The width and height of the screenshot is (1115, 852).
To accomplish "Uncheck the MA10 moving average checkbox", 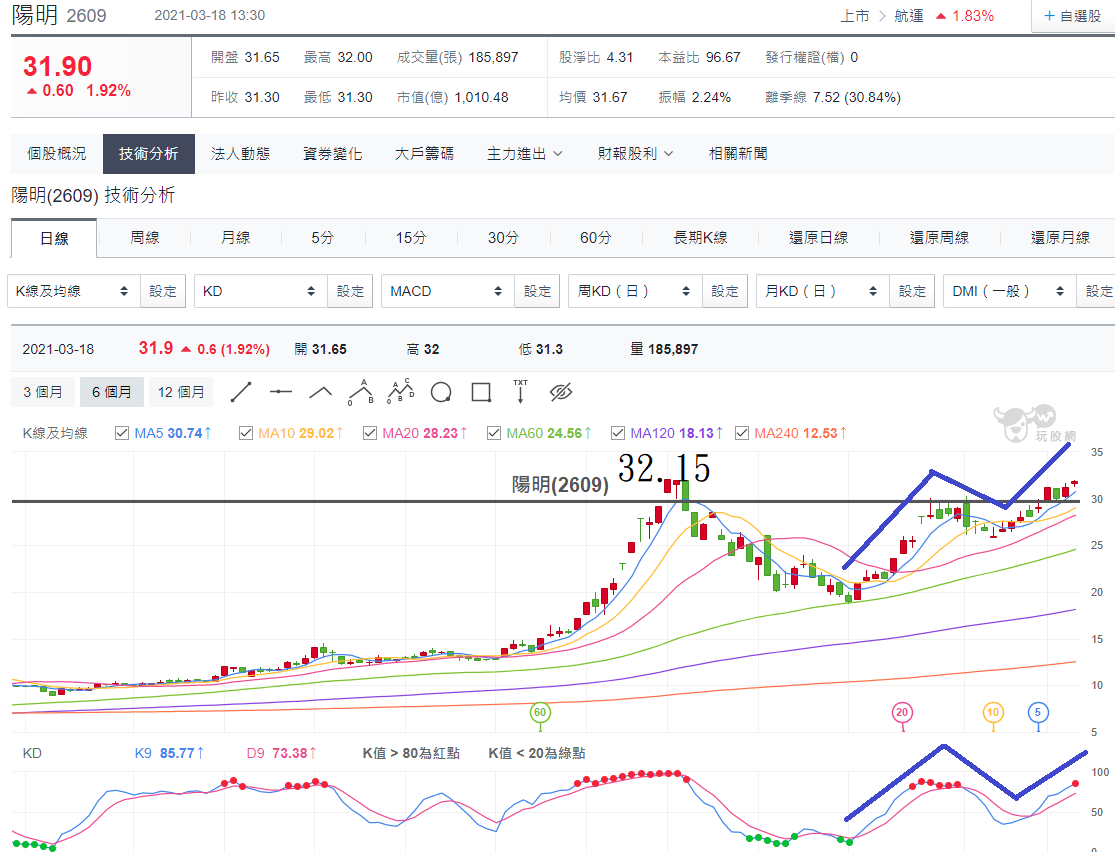I will 246,433.
